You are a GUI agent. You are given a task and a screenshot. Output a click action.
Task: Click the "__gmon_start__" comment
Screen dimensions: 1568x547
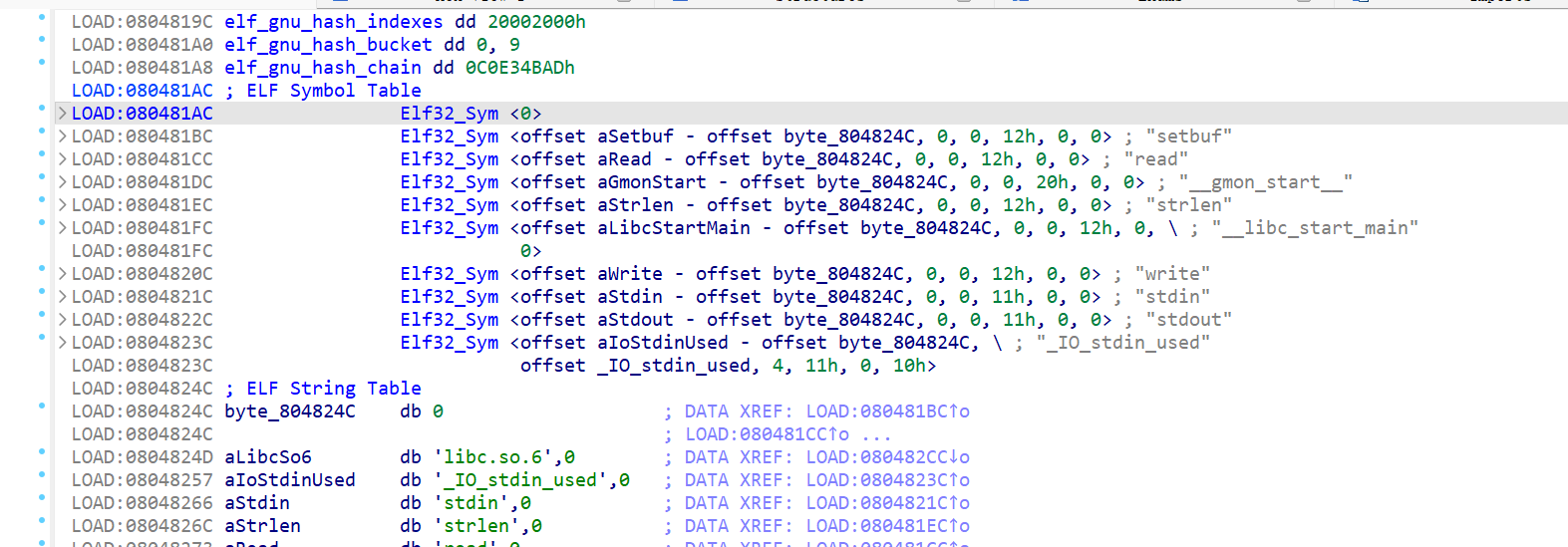1265,182
